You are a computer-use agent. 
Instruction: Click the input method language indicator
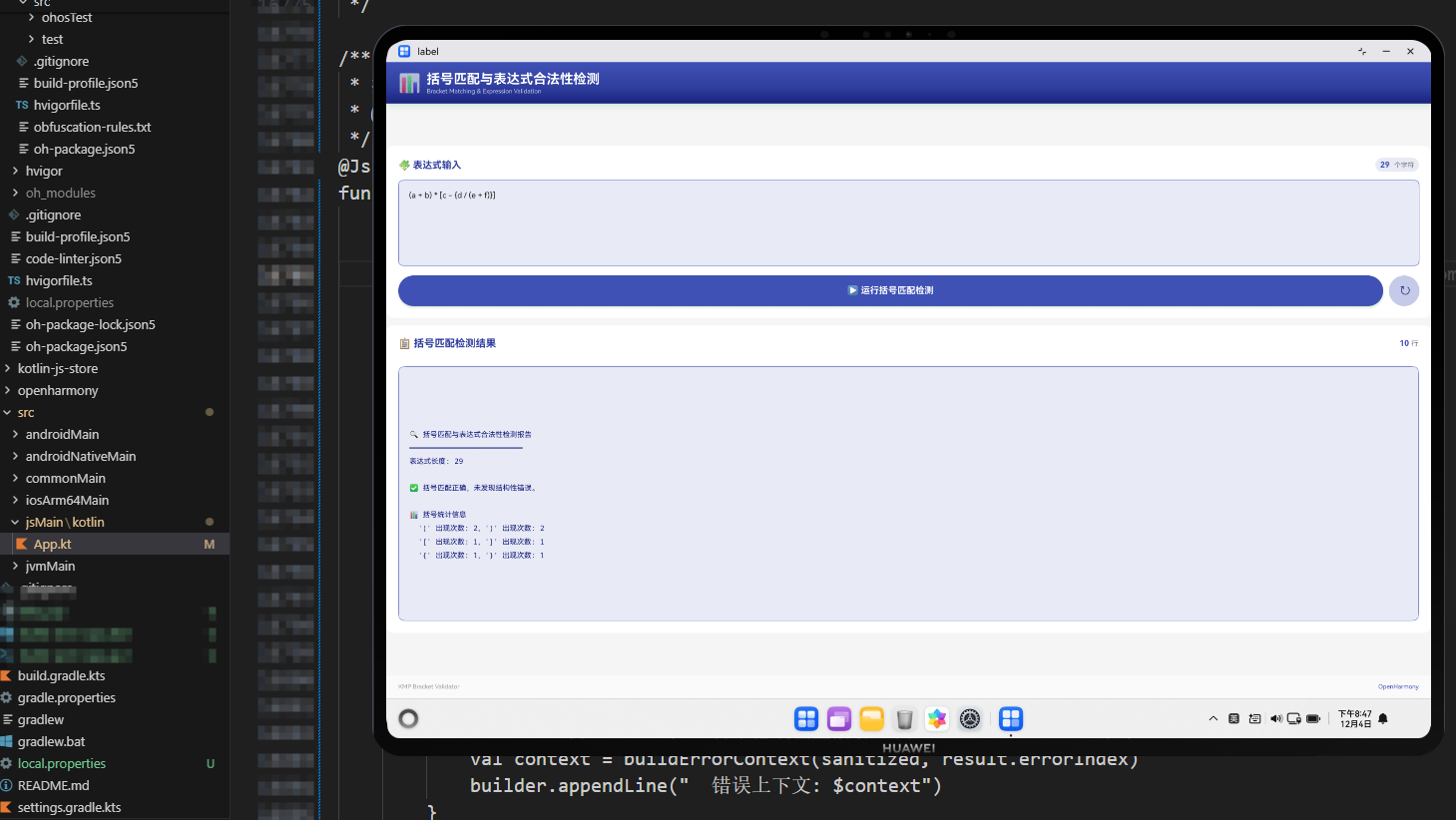[1234, 718]
